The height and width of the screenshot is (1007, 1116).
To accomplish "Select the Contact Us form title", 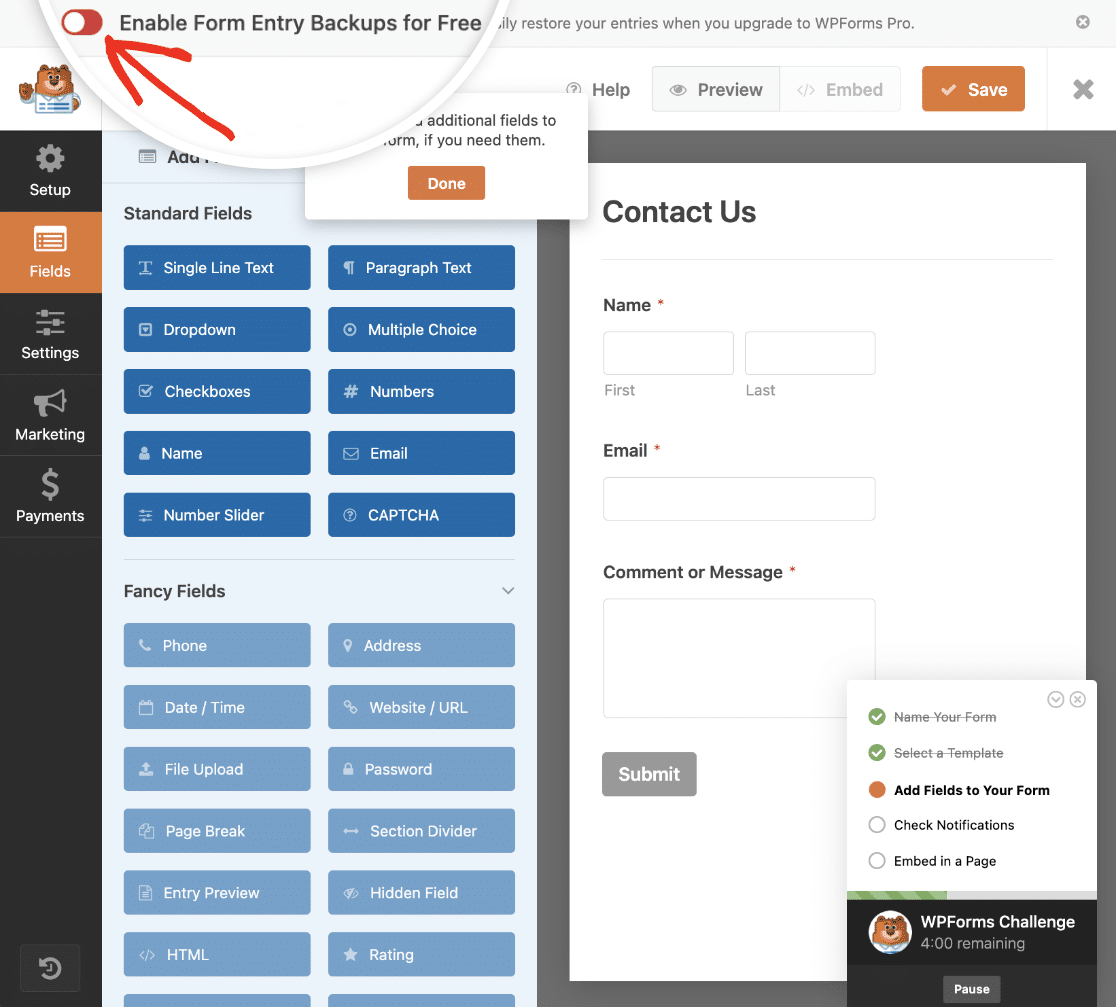I will point(679,212).
